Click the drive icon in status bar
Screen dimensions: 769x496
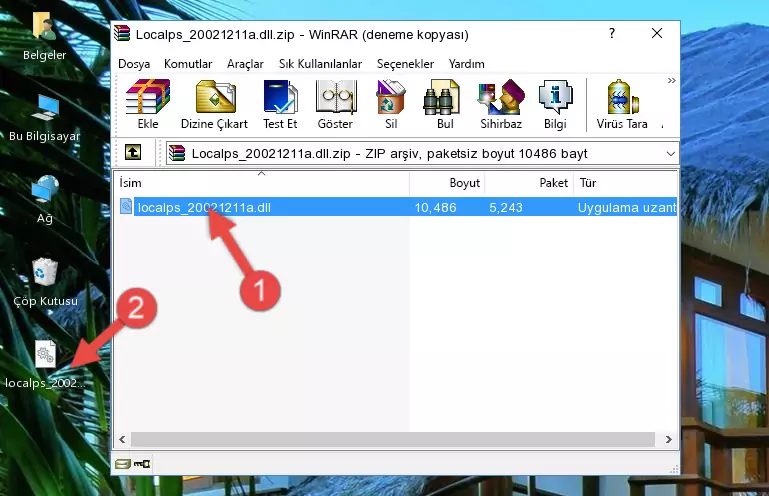(x=123, y=464)
